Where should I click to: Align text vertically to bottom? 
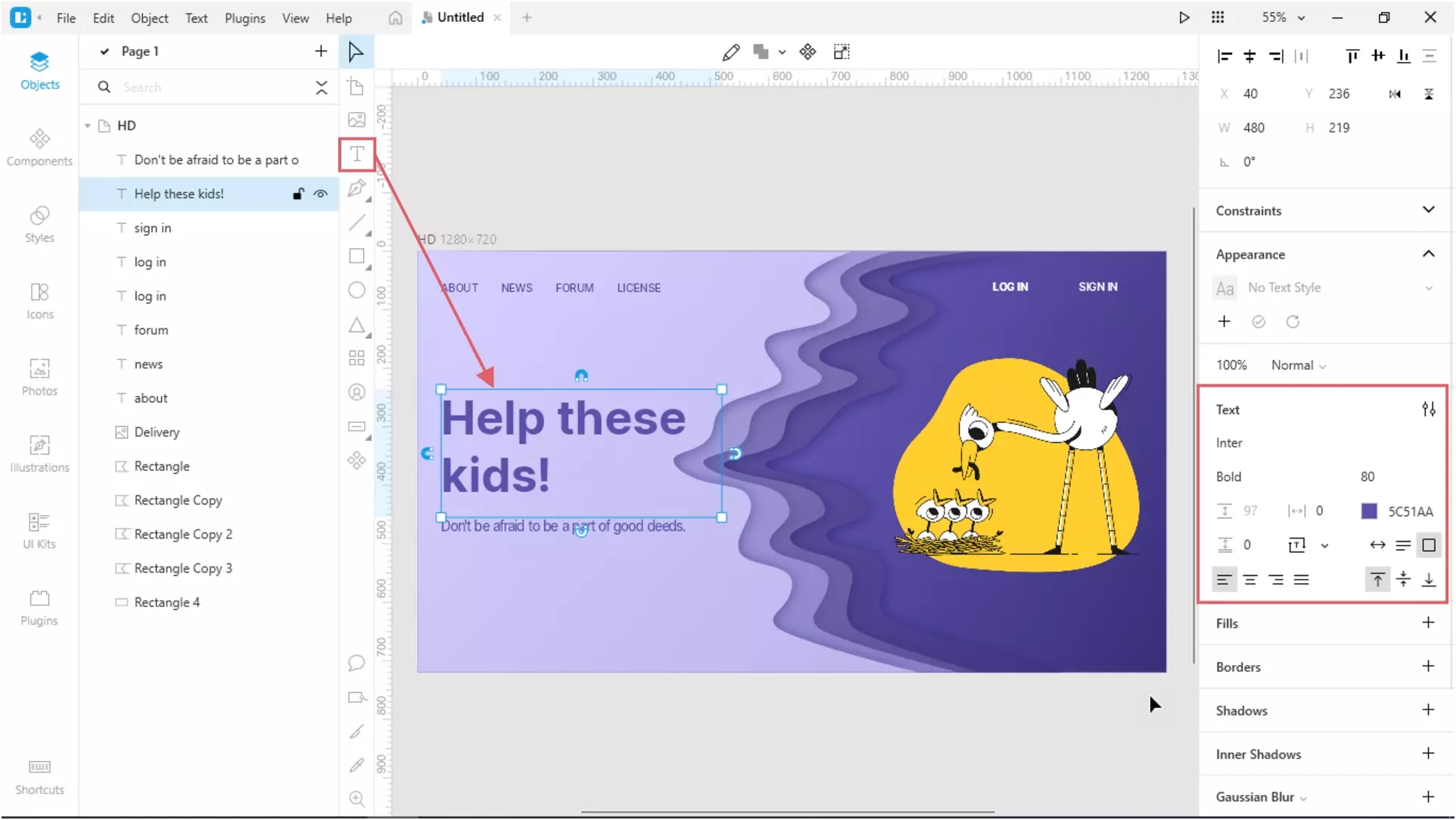[1429, 580]
